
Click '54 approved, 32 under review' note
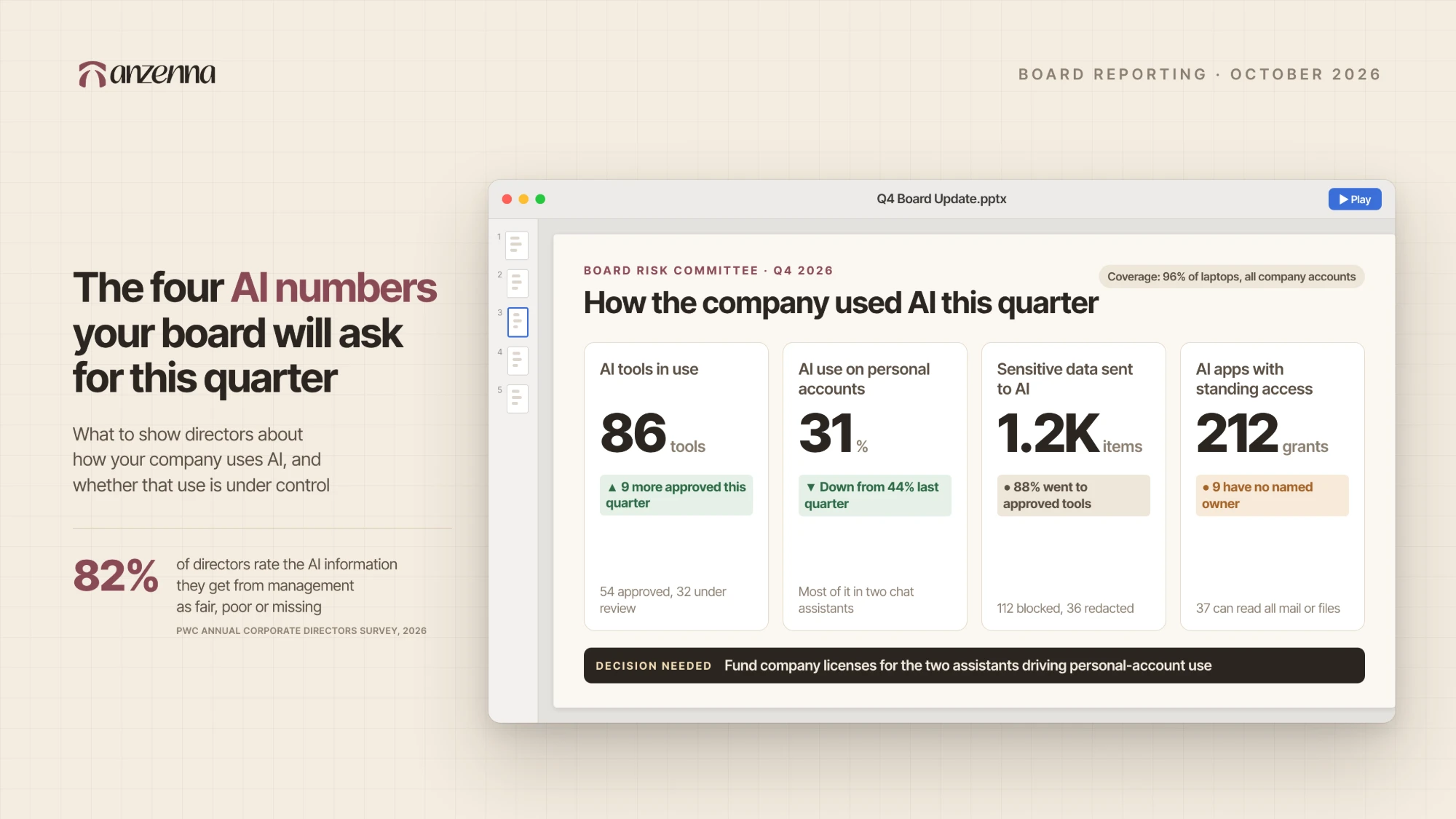click(662, 600)
